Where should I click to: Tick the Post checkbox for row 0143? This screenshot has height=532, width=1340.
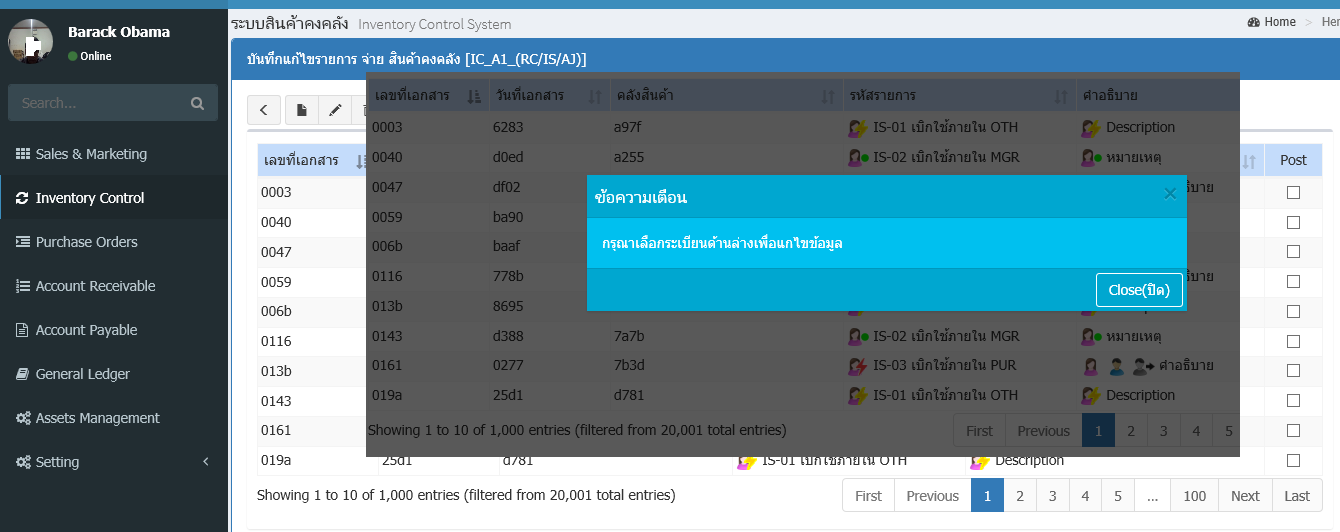pyautogui.click(x=1293, y=401)
